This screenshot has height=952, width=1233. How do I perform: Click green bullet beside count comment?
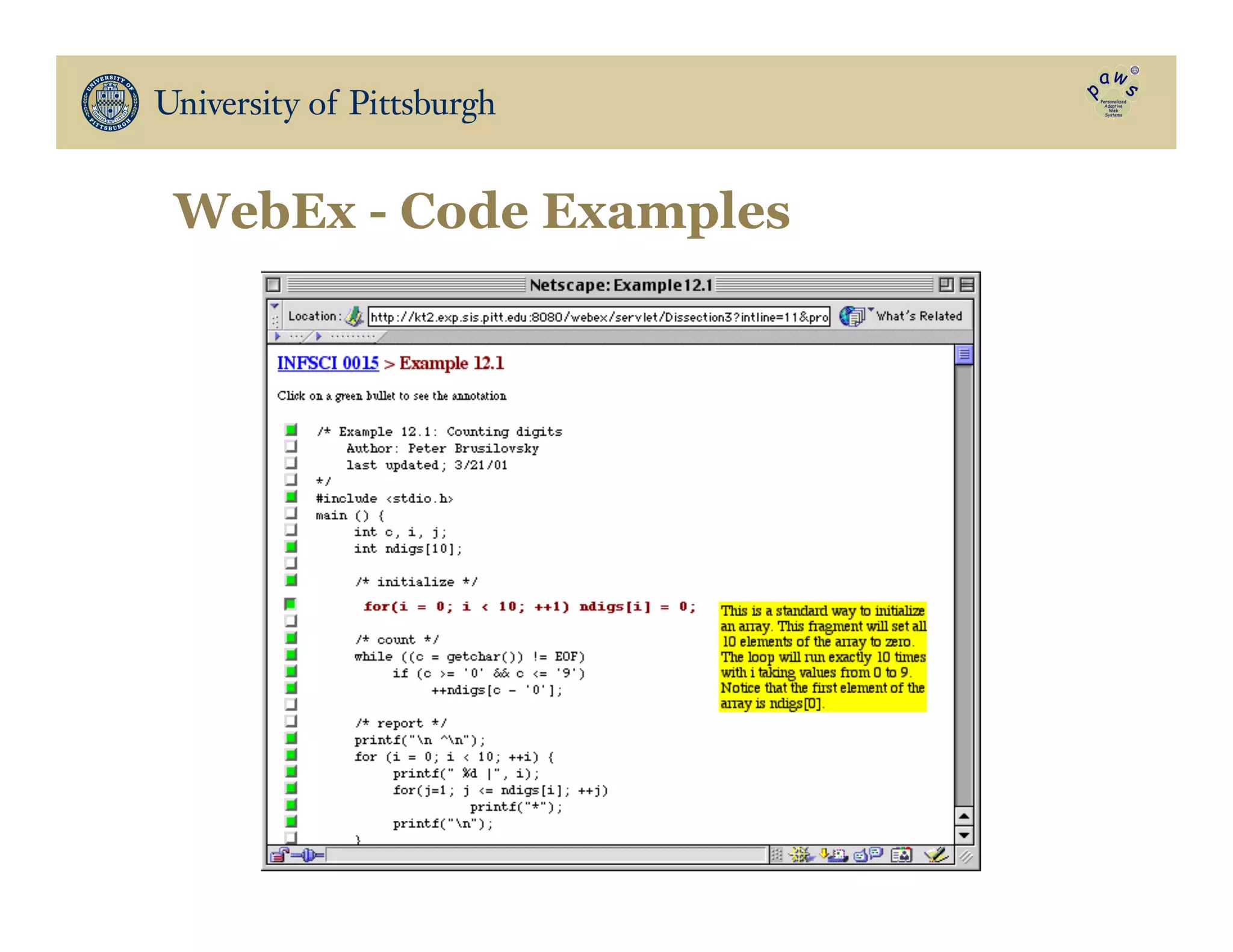291,637
